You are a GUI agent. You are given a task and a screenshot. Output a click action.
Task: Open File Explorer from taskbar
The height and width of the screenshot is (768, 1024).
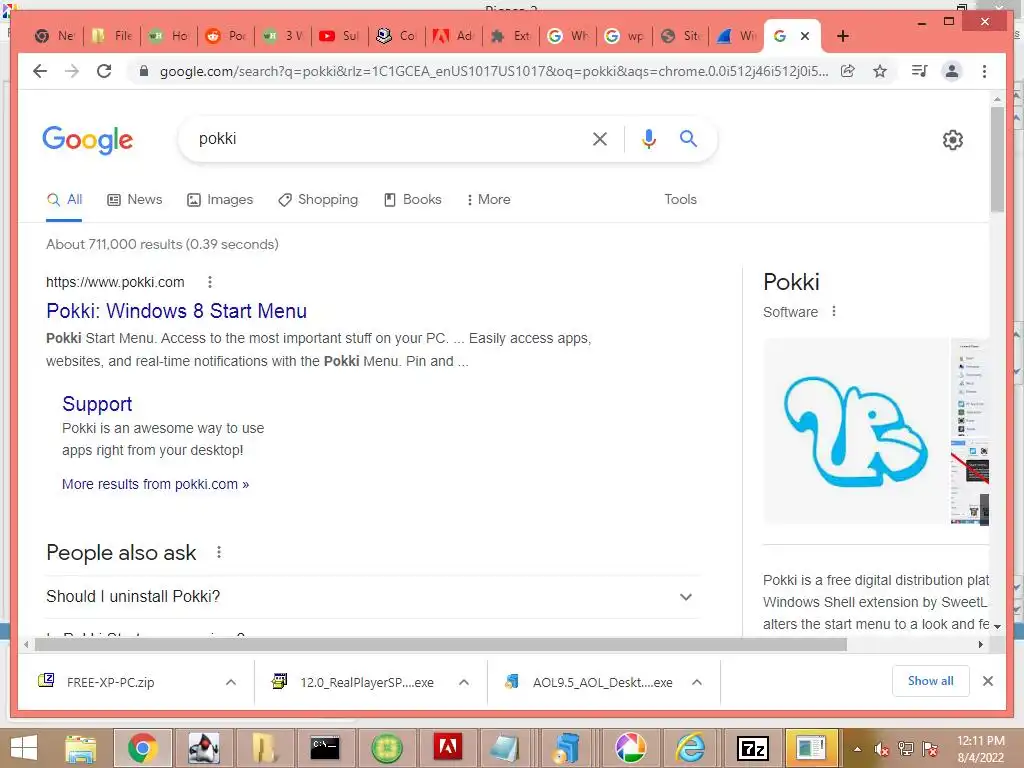pyautogui.click(x=80, y=748)
